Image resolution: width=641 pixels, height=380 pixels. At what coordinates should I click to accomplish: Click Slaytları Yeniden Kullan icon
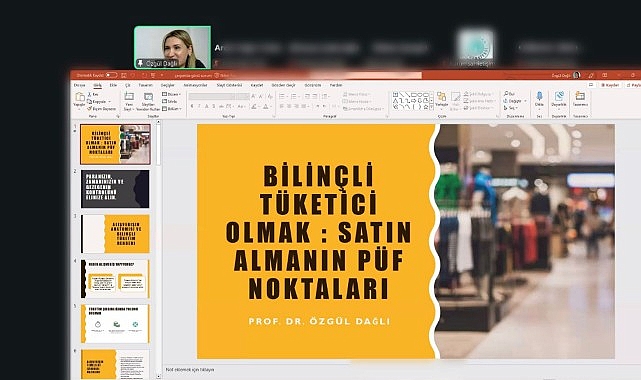tap(148, 101)
